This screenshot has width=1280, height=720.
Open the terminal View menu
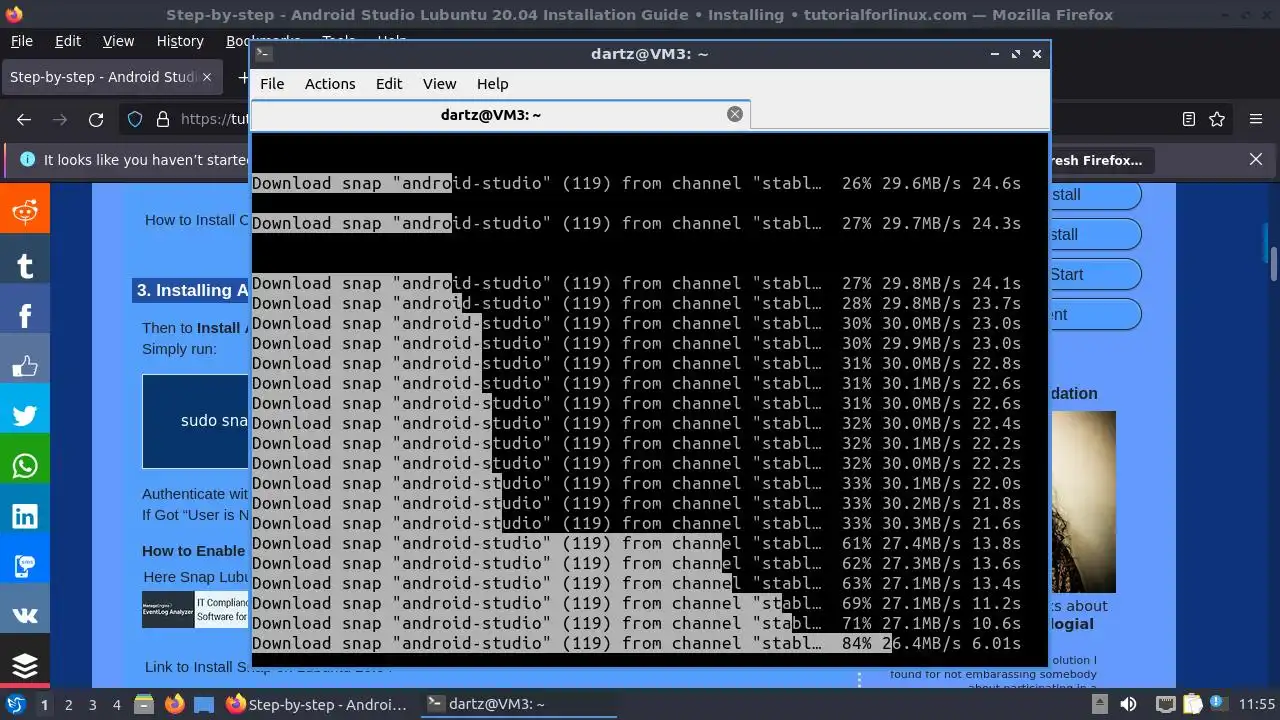tap(439, 84)
